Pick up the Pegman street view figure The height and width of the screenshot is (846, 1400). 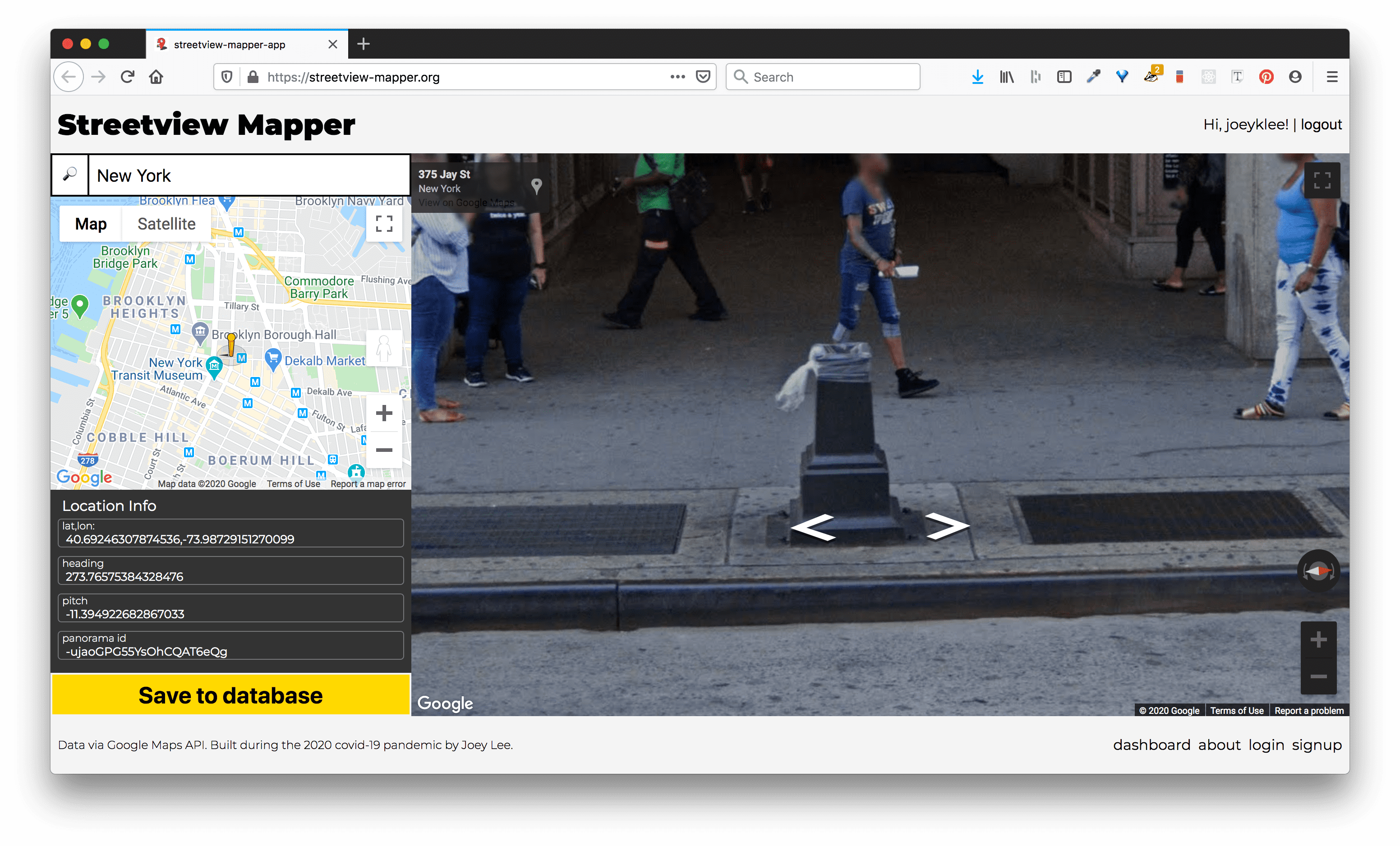point(384,348)
